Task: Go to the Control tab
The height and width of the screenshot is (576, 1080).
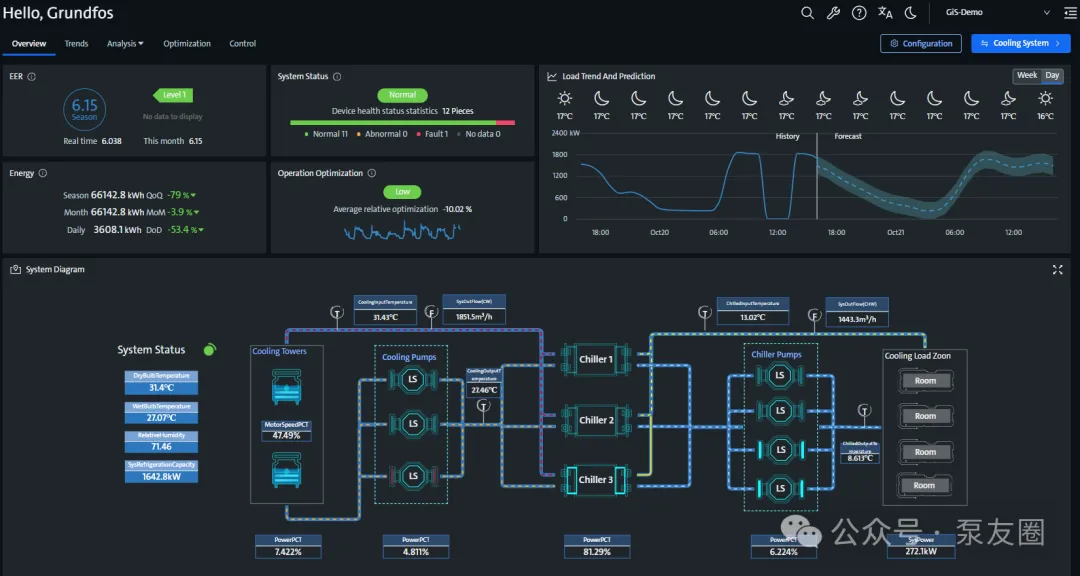Action: [243, 44]
